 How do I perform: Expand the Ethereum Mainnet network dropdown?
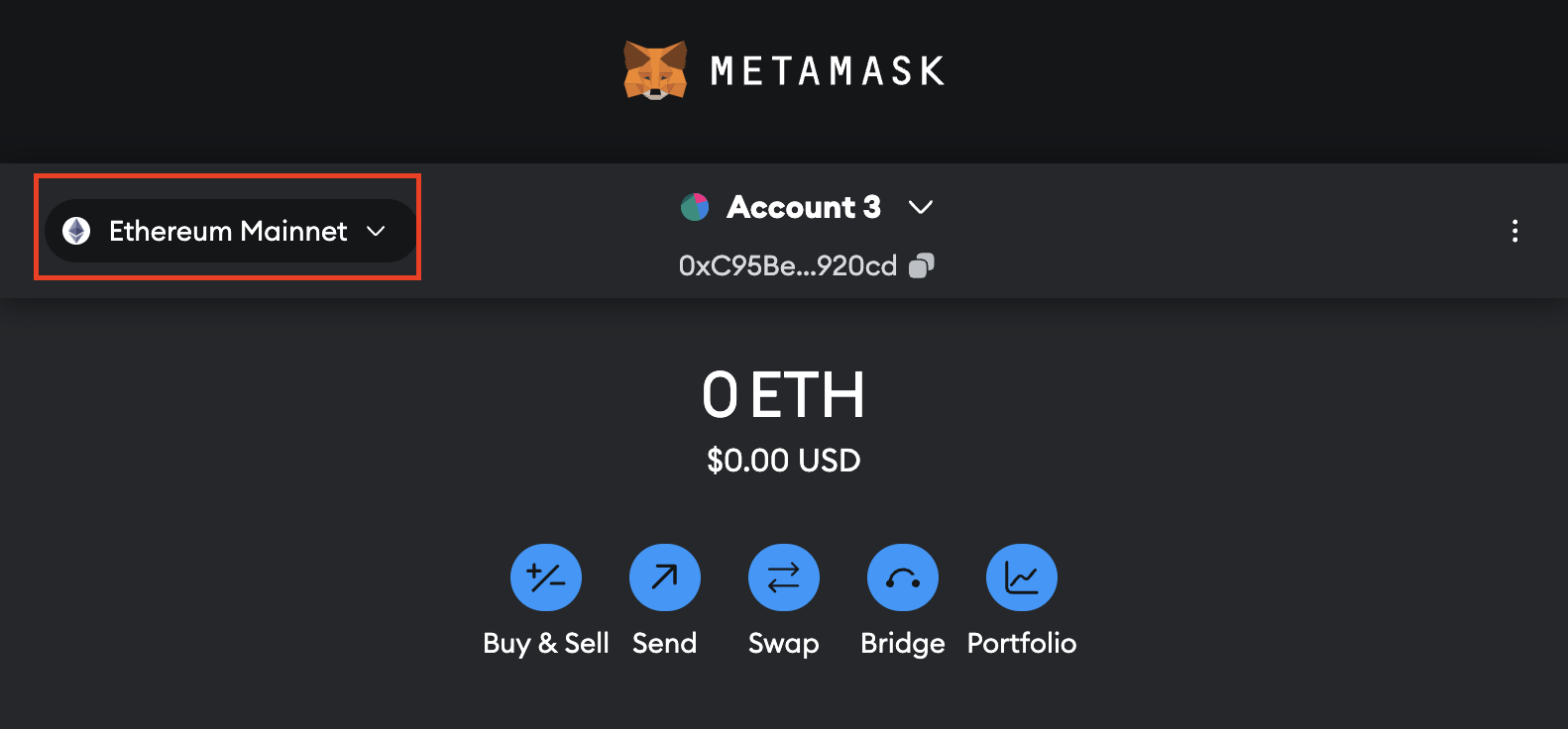[x=228, y=231]
